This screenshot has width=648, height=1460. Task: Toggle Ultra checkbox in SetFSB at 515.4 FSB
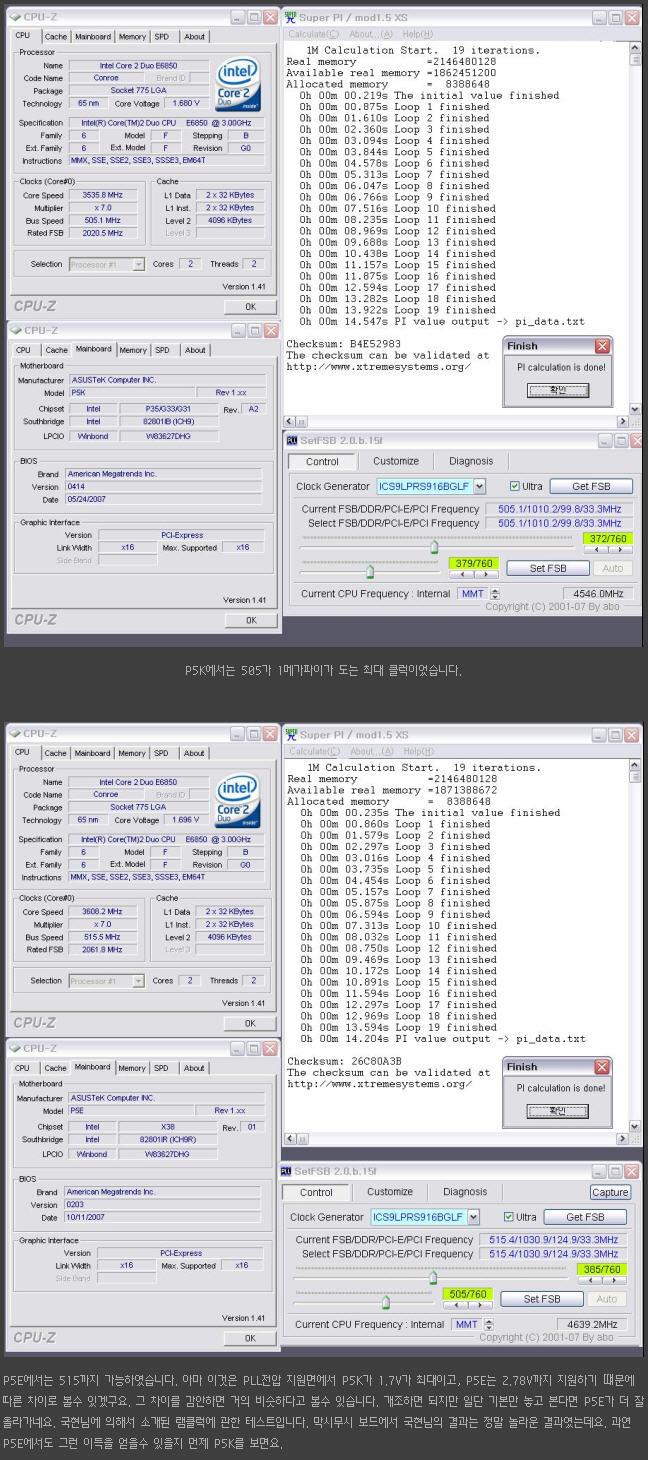tap(508, 1217)
